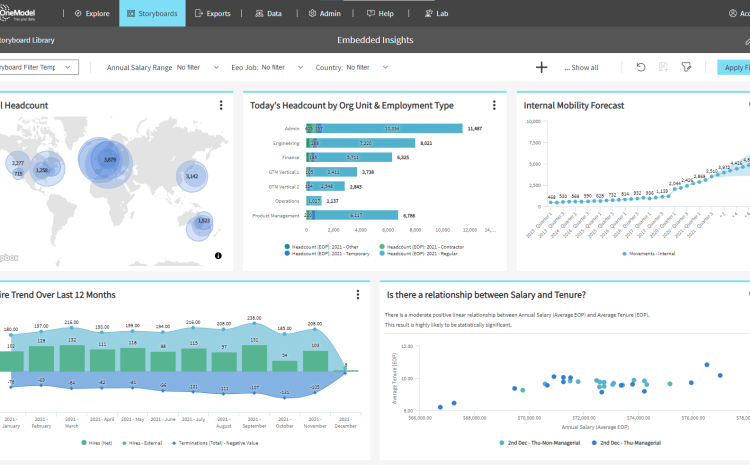Click the Internal Mobility Forecast title
Viewport: 750px width, 465px height.
coord(574,105)
